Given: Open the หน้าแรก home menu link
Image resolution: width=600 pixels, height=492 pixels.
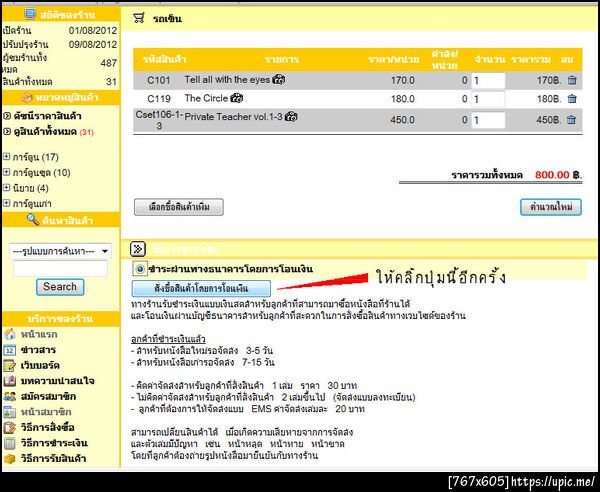Looking at the screenshot, I should click(x=39, y=335).
